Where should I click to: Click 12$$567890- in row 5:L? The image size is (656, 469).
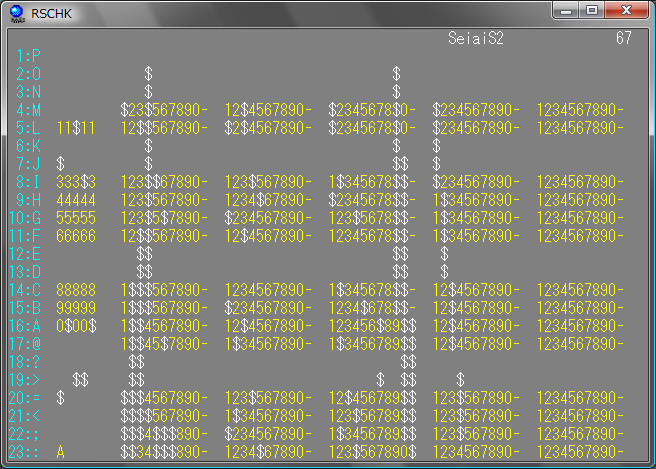[164, 128]
